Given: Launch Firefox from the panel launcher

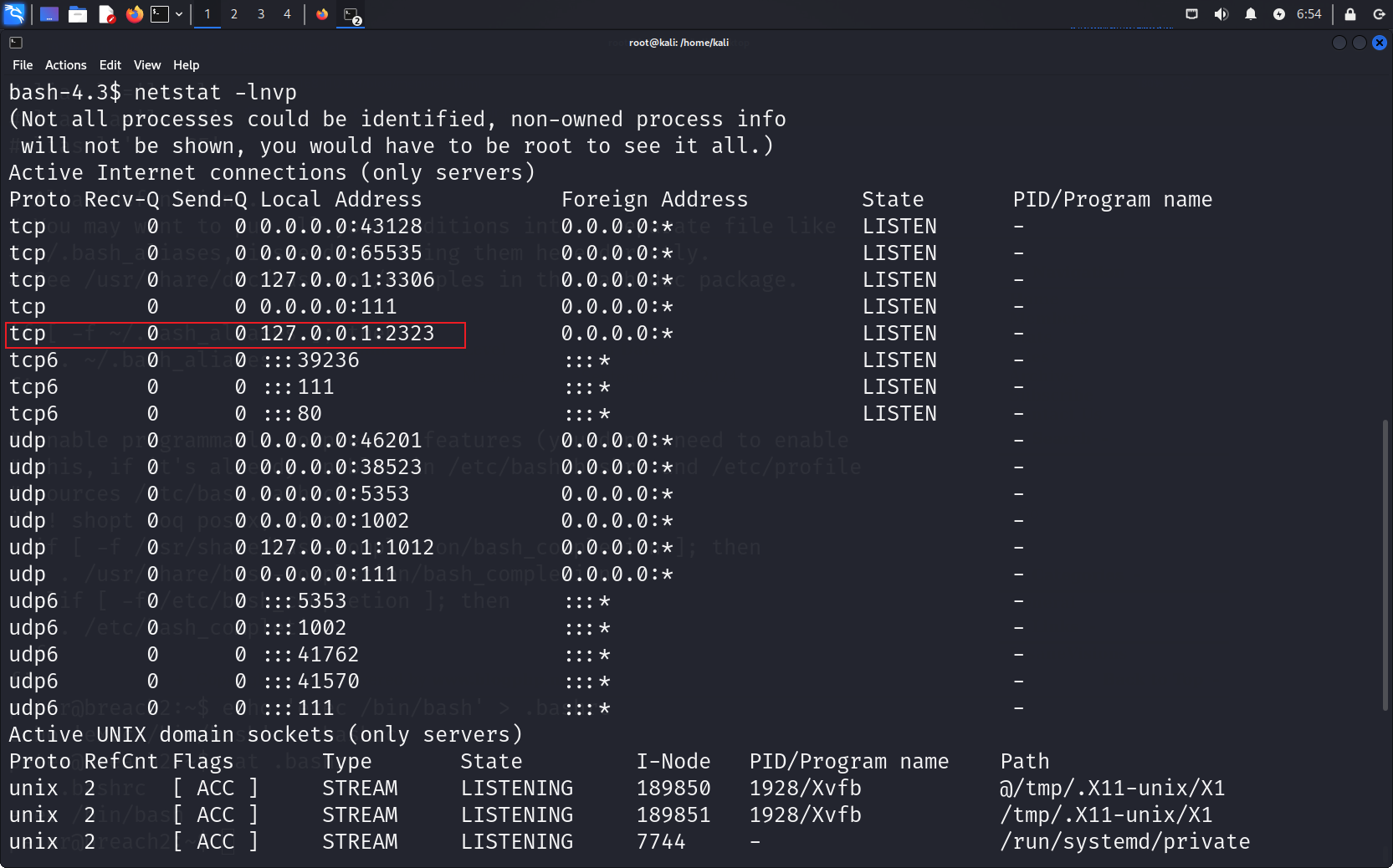Looking at the screenshot, I should tap(134, 14).
